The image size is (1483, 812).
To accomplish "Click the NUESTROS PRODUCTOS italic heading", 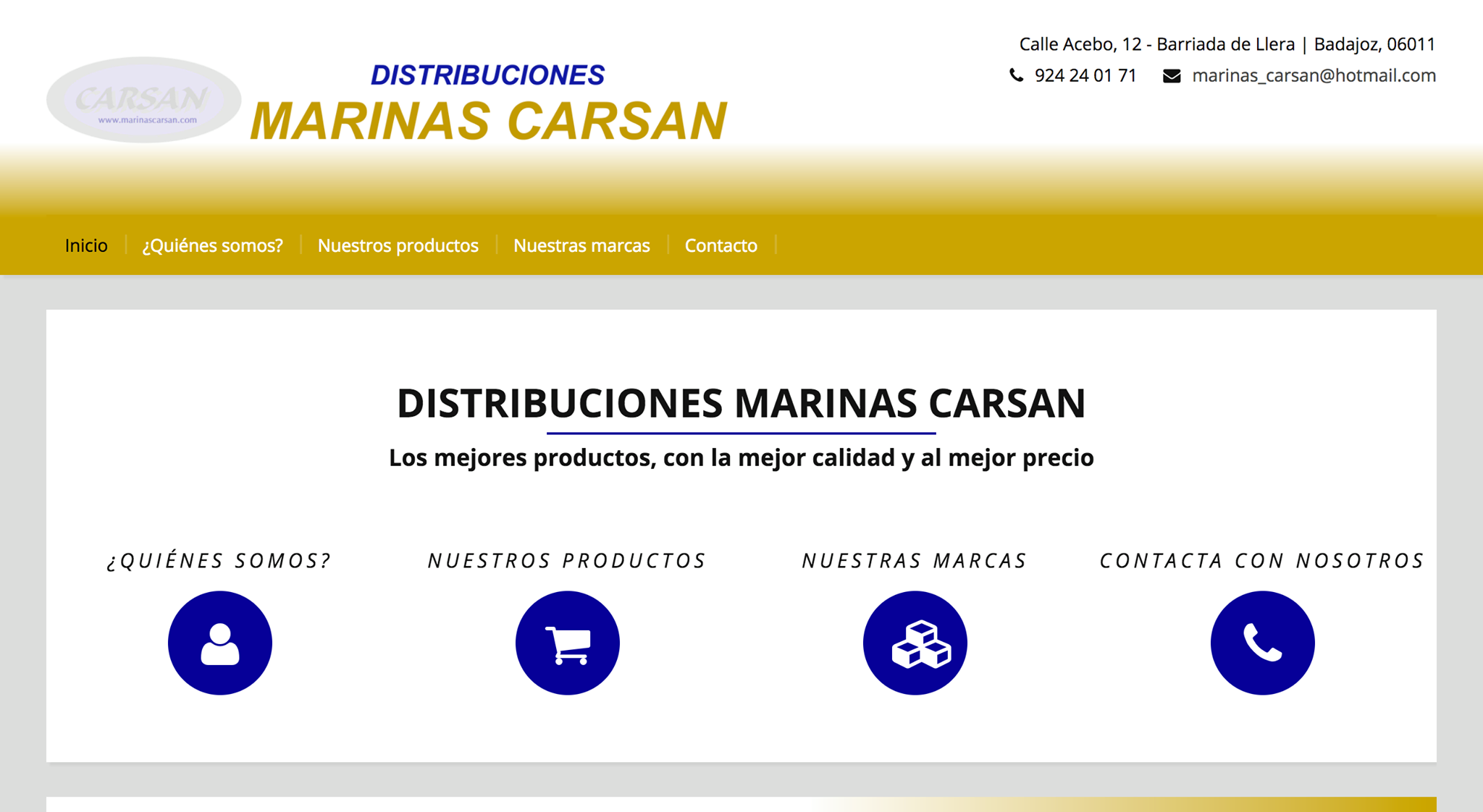I will [x=567, y=561].
